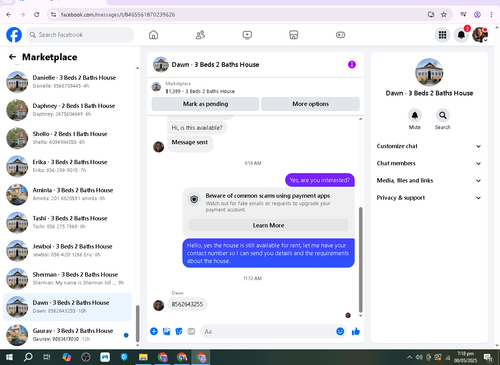Viewport: 500px width, 365px height.
Task: Open Danielle - 3 Beds 2 Baths House chat
Action: (68, 82)
